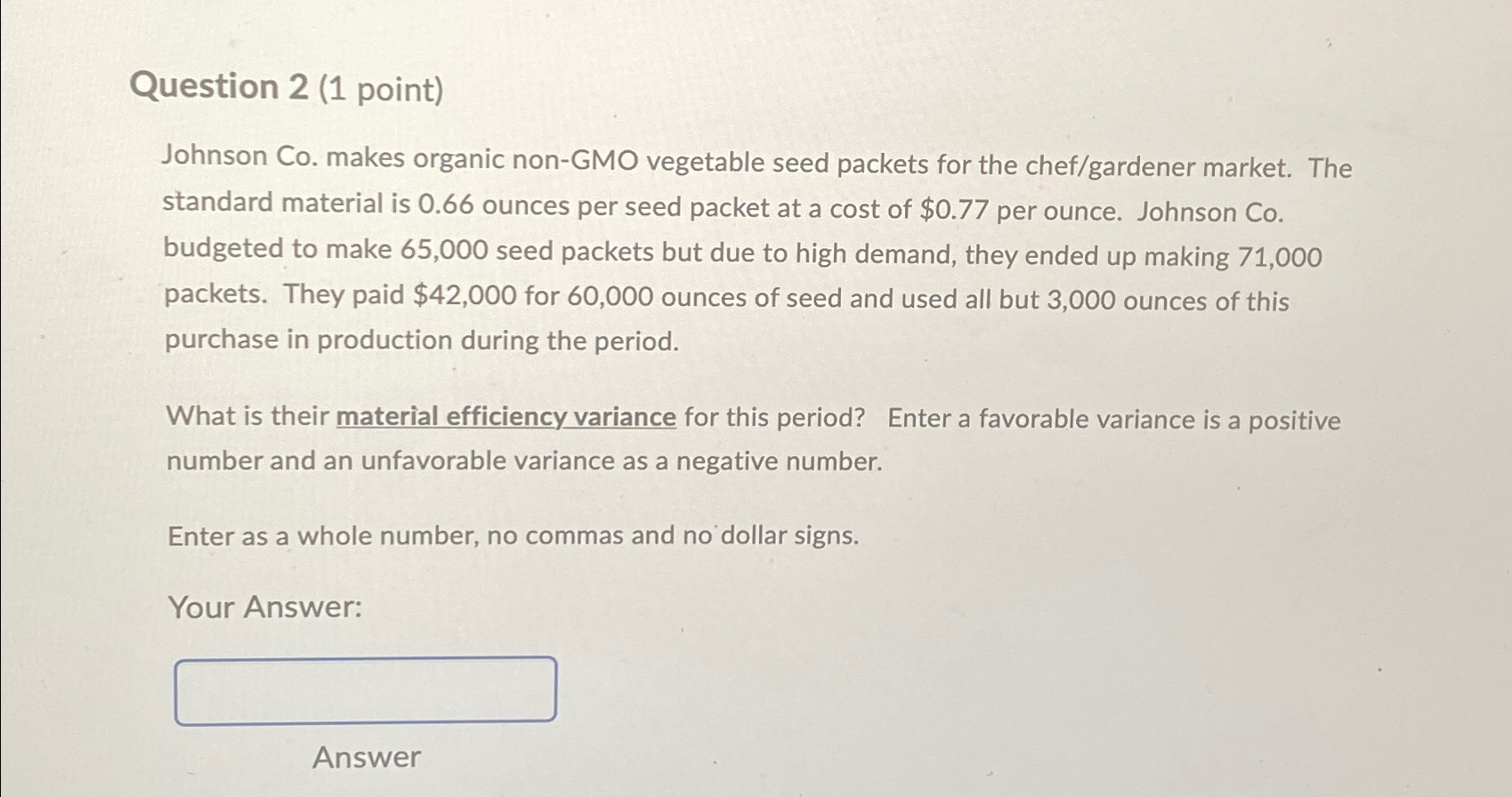Click the text Your Answer label
Viewport: 1512px width, 797px height.
point(262,608)
